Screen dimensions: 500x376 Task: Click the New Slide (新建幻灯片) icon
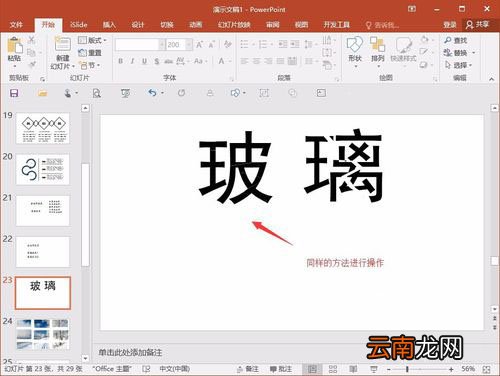[62, 44]
